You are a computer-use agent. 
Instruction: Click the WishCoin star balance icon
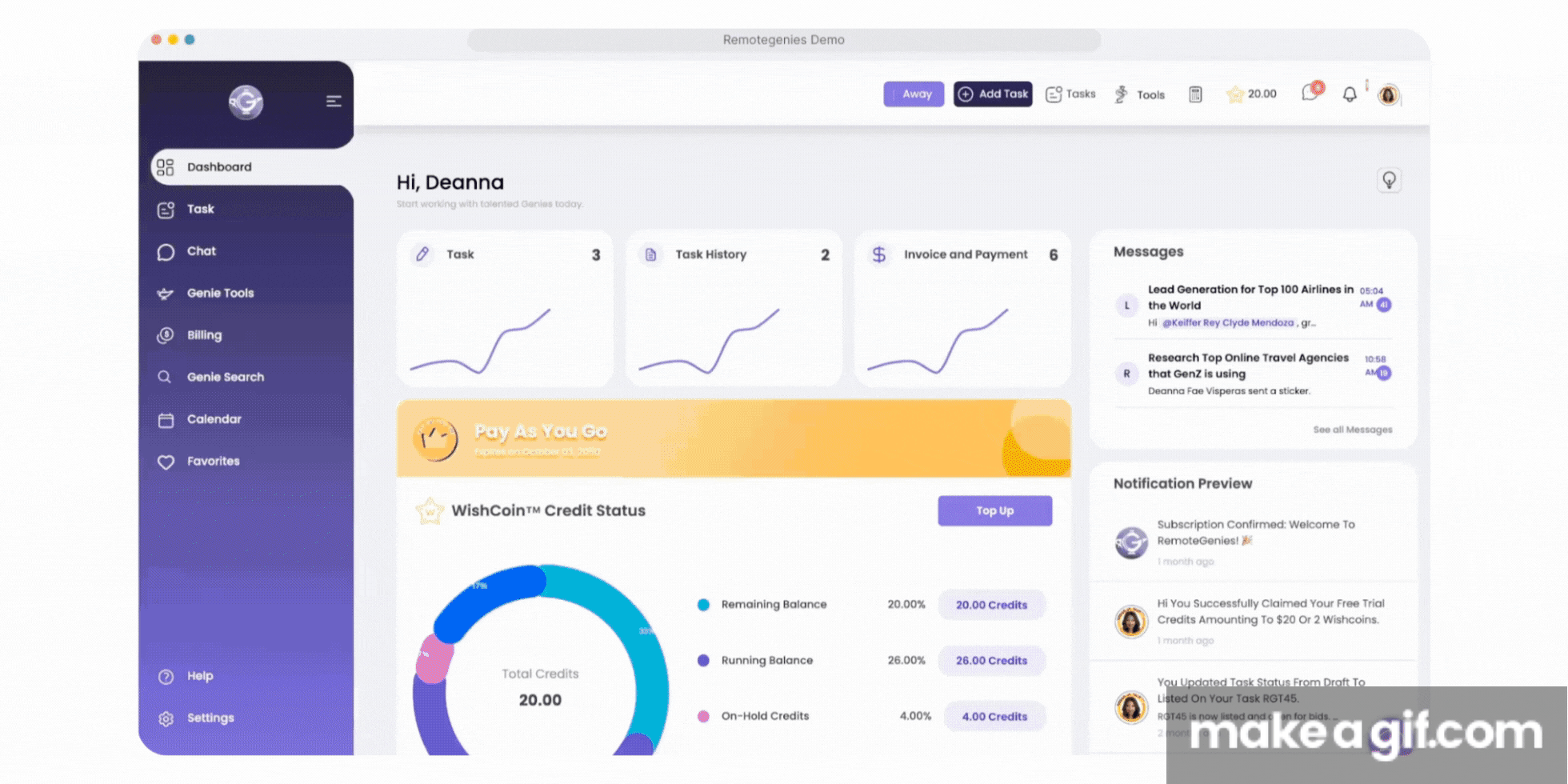click(1235, 94)
